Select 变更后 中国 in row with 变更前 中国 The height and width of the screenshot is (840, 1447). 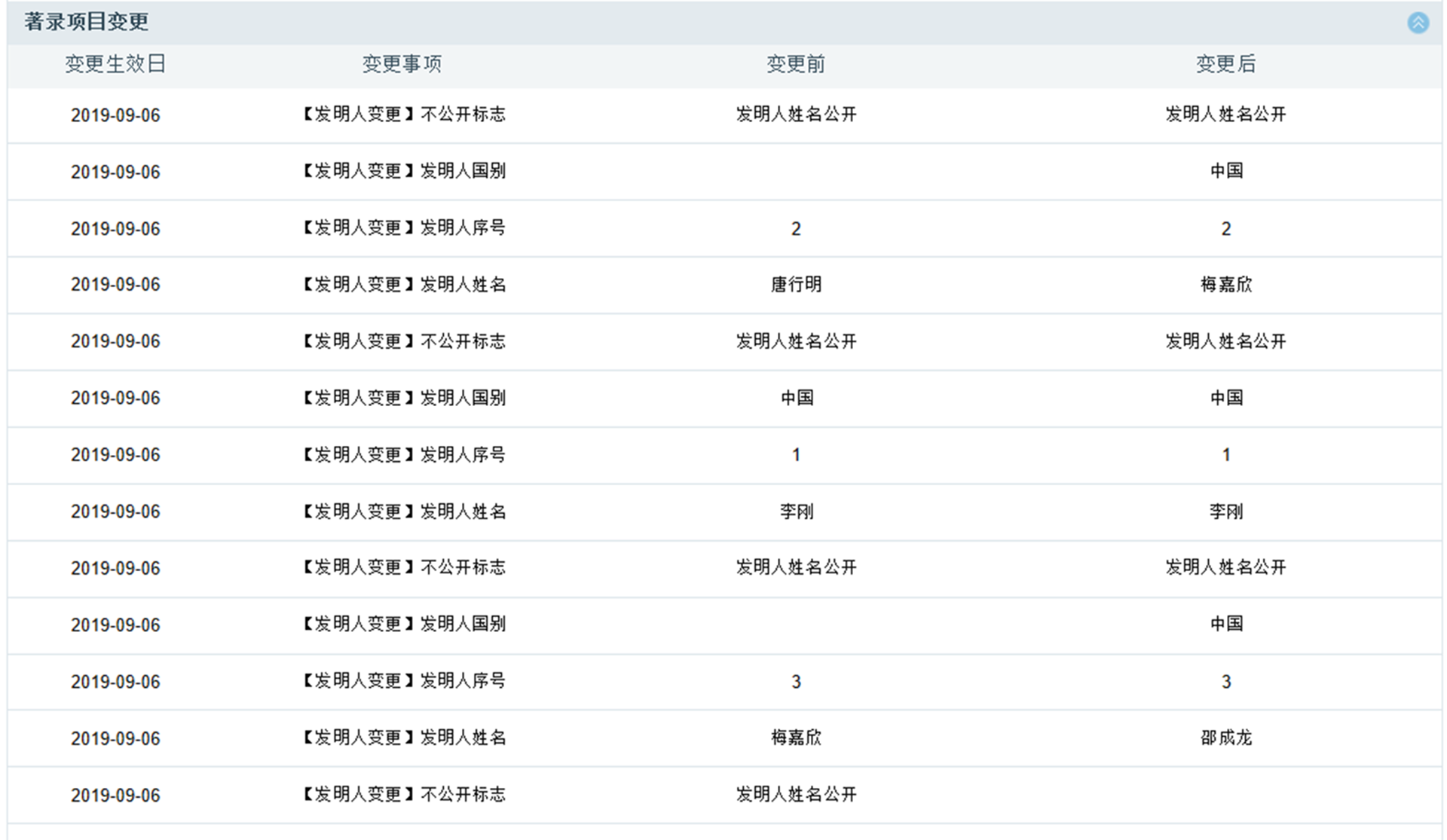(1226, 398)
